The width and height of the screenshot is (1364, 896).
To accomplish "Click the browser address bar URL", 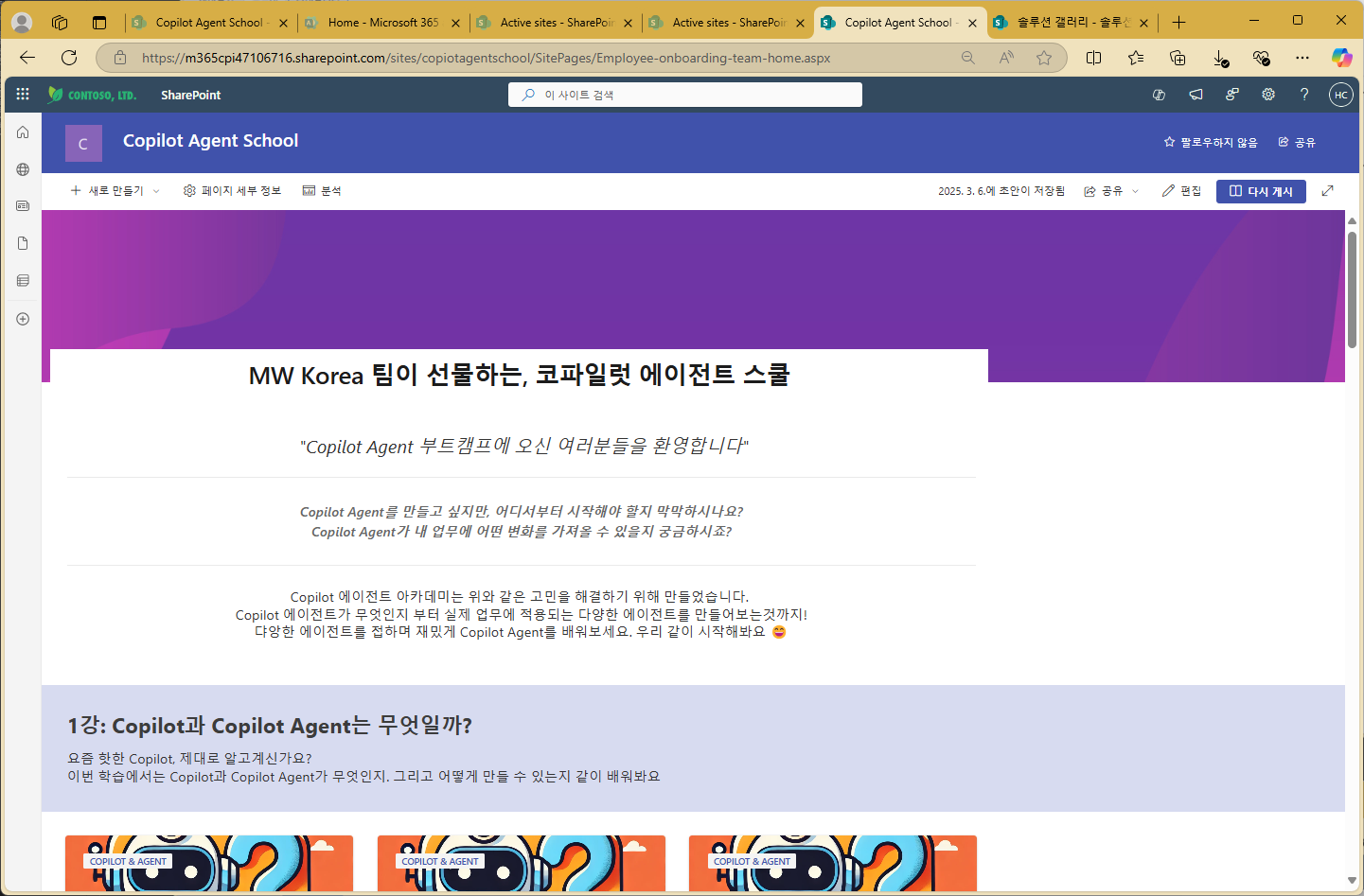I will point(486,58).
